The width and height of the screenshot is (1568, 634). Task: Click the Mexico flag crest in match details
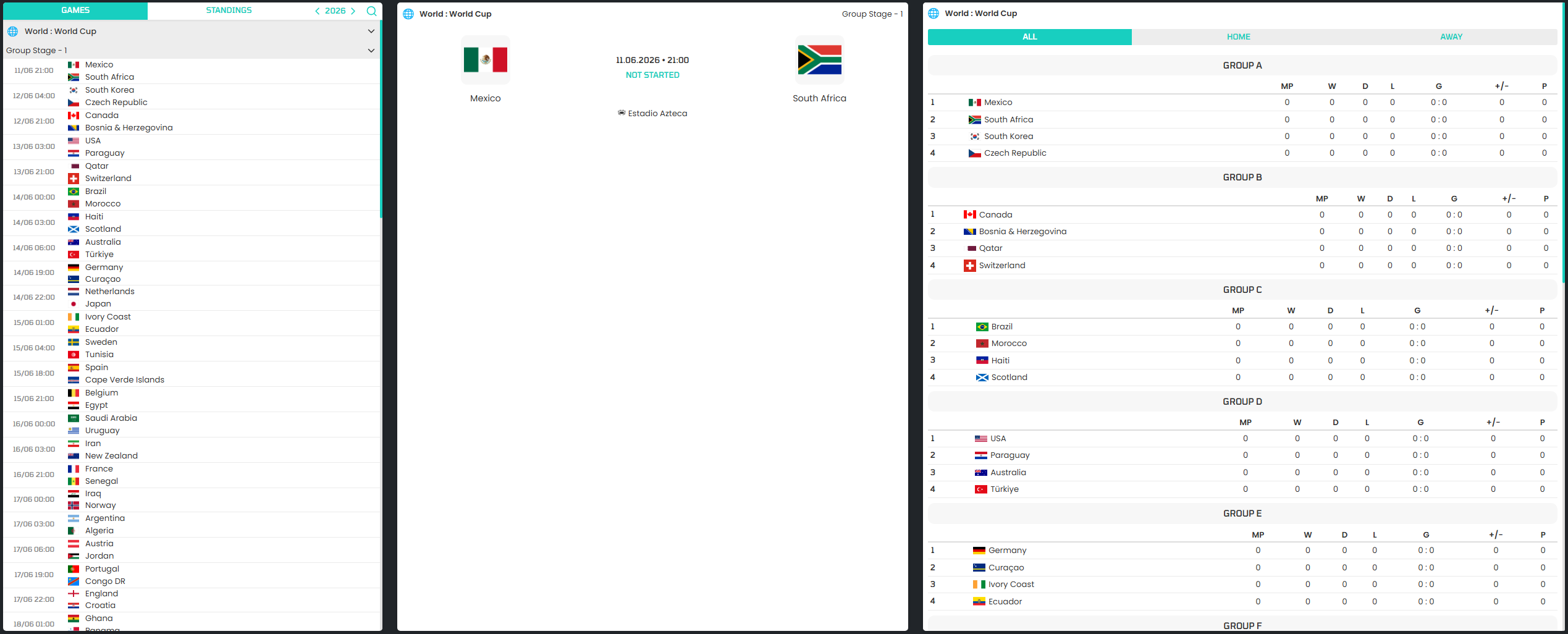(486, 60)
